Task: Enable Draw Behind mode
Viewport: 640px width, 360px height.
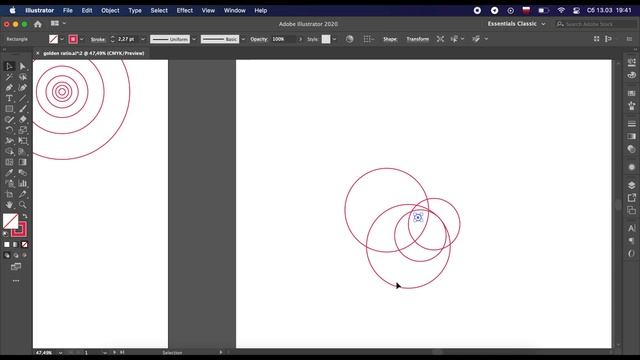Action: click(16, 255)
